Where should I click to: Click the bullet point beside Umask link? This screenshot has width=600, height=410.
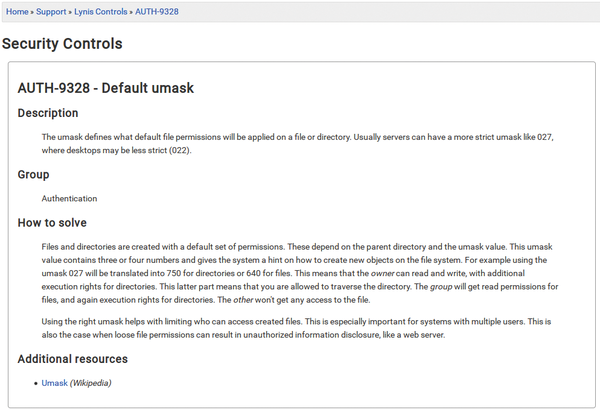(x=36, y=383)
